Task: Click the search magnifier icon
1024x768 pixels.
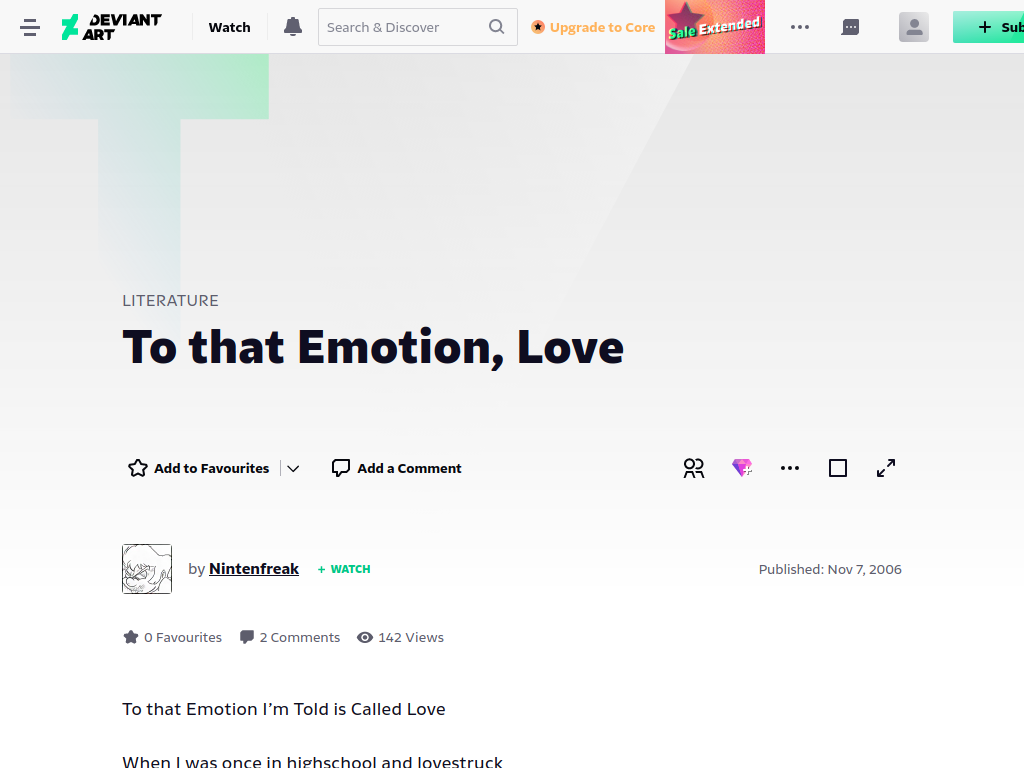Action: (496, 27)
